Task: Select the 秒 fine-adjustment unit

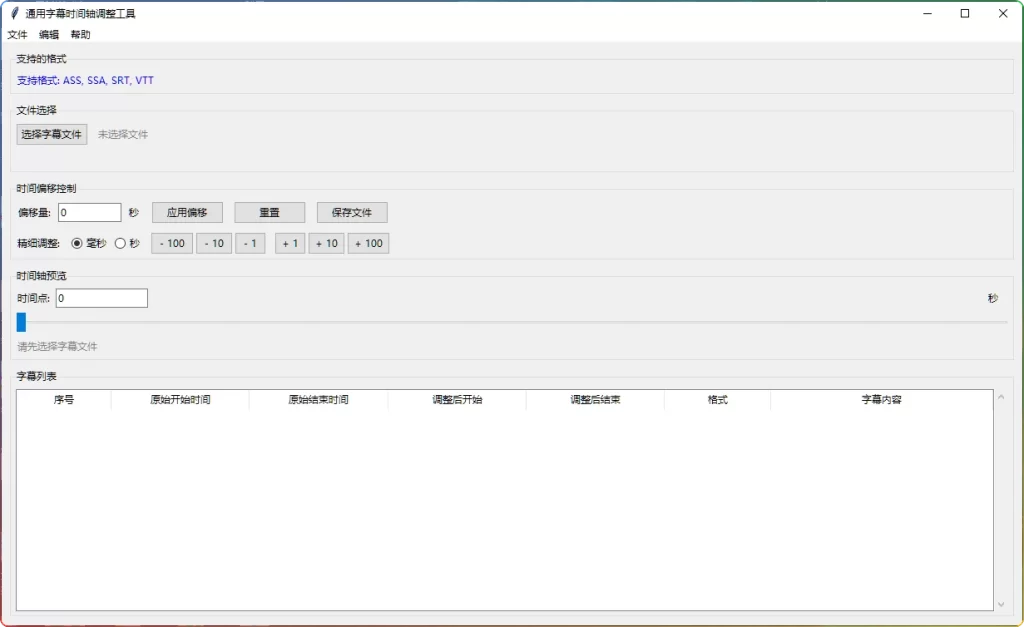Action: (120, 243)
